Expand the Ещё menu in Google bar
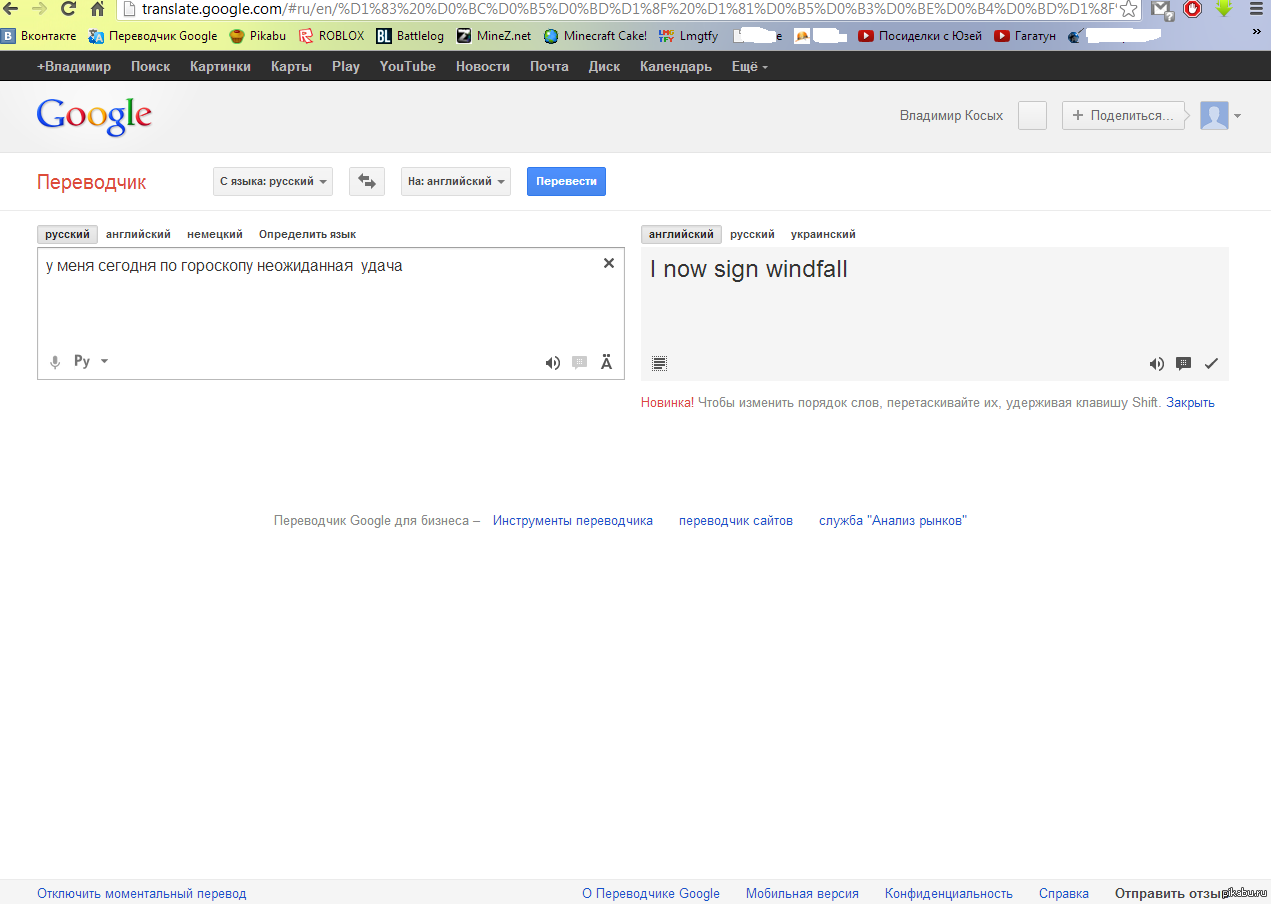The image size is (1272, 904). pyautogui.click(x=750, y=67)
